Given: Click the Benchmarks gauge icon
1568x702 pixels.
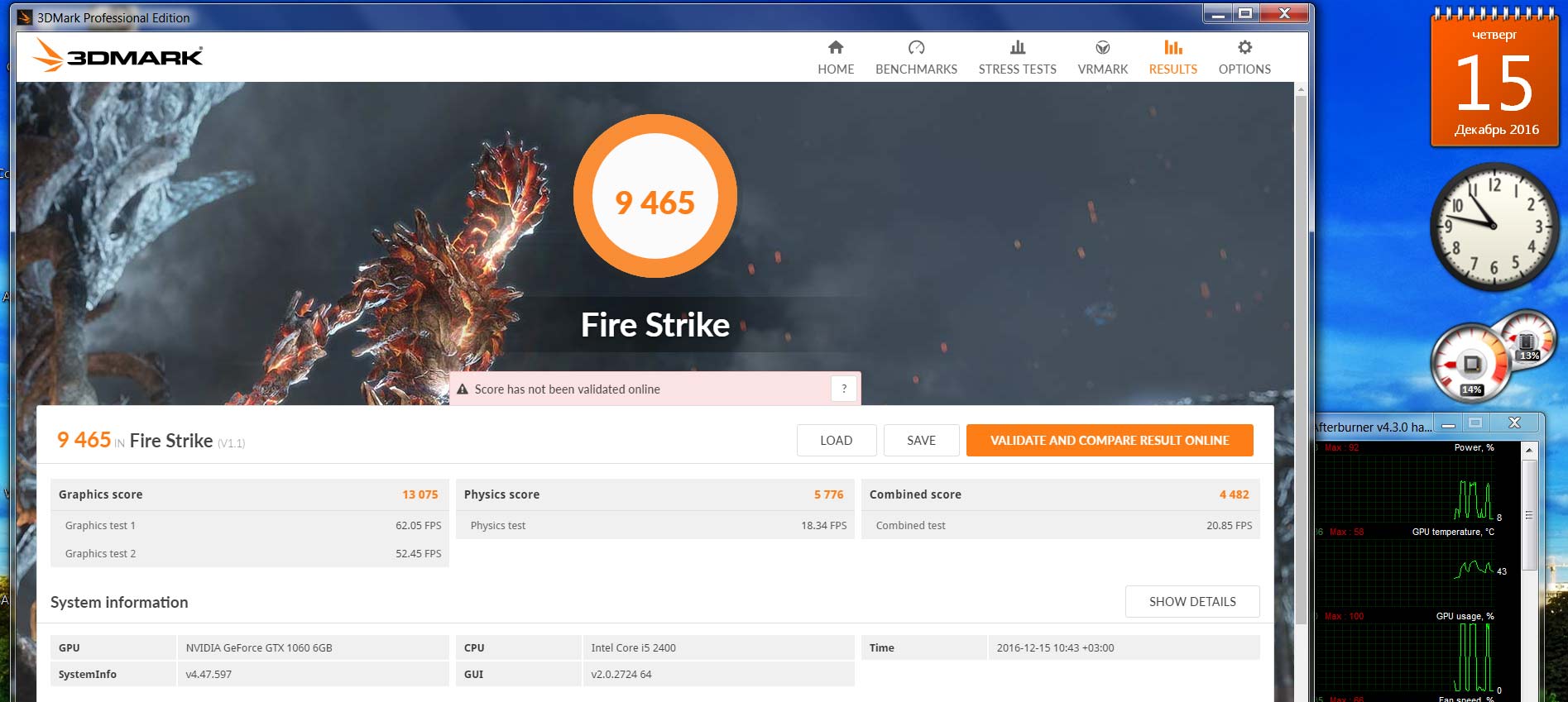Looking at the screenshot, I should tap(916, 47).
